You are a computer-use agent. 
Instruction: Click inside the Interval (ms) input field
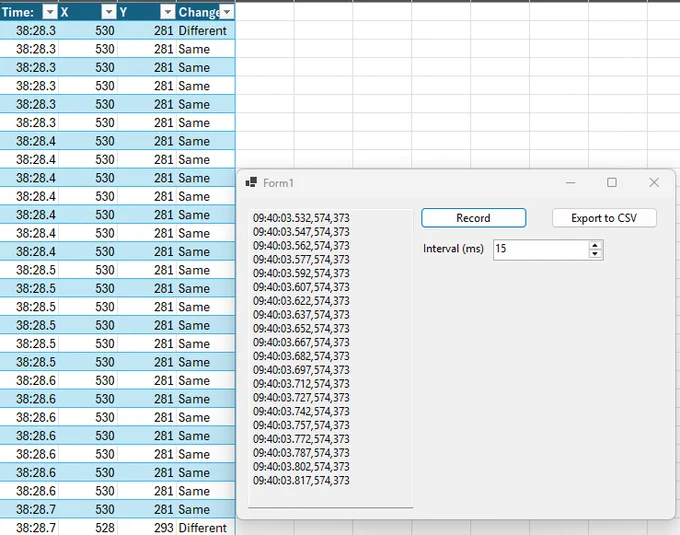(x=541, y=249)
